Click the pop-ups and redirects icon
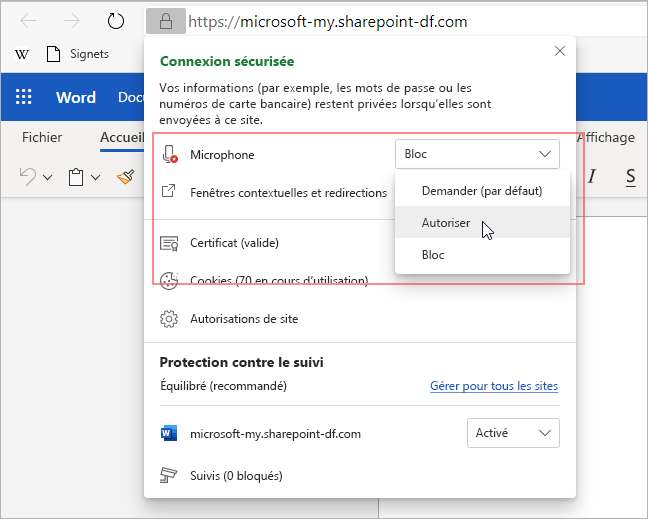The width and height of the screenshot is (648, 519). [x=168, y=191]
